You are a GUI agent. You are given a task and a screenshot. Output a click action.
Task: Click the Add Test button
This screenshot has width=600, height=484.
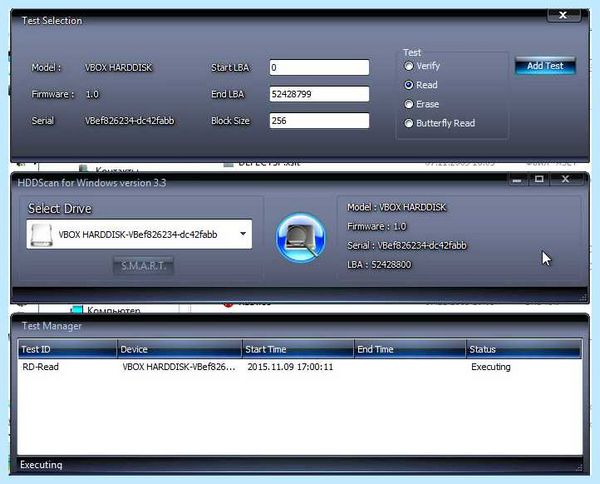tap(545, 66)
